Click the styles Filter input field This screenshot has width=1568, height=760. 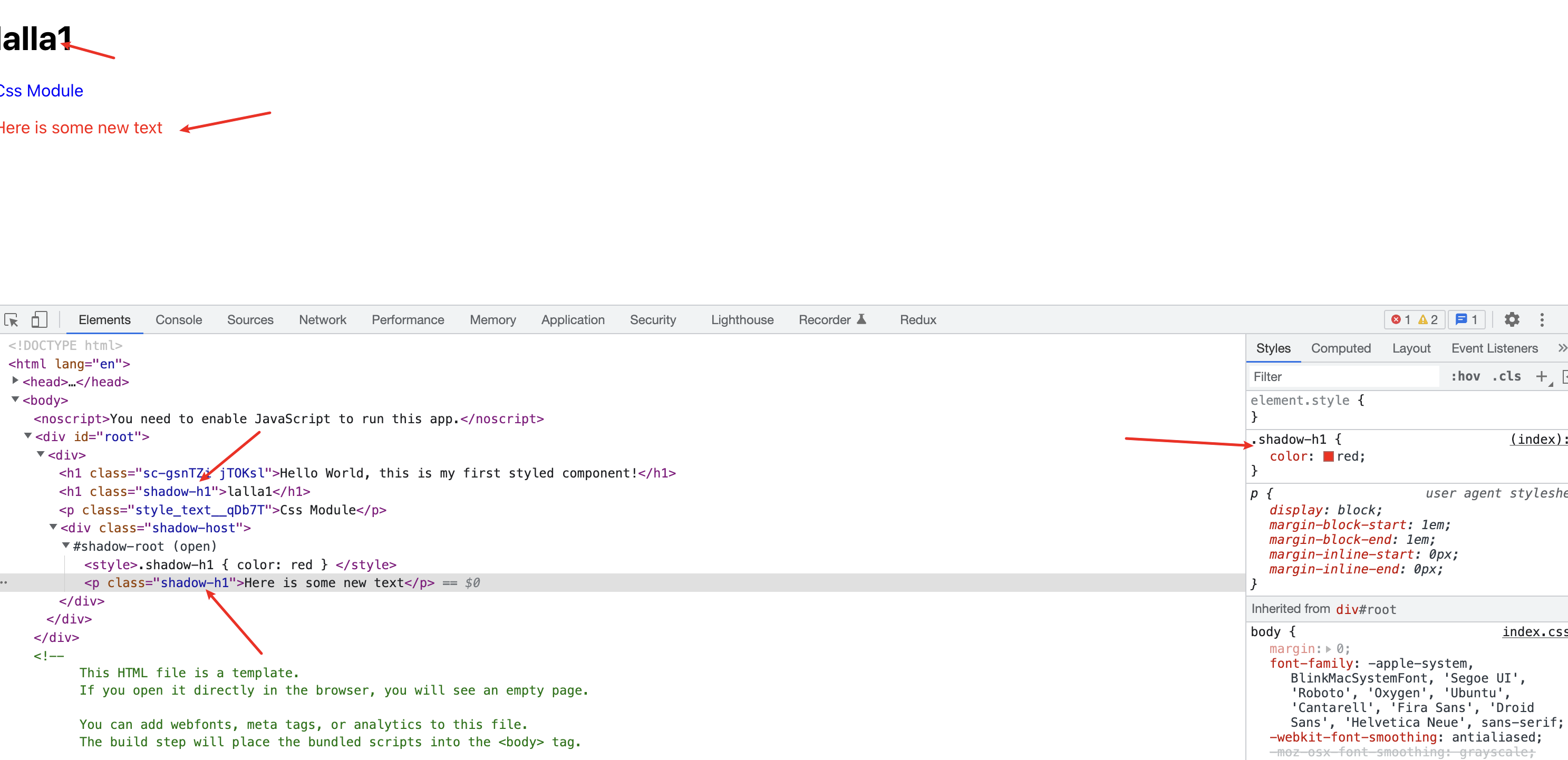[x=1344, y=377]
